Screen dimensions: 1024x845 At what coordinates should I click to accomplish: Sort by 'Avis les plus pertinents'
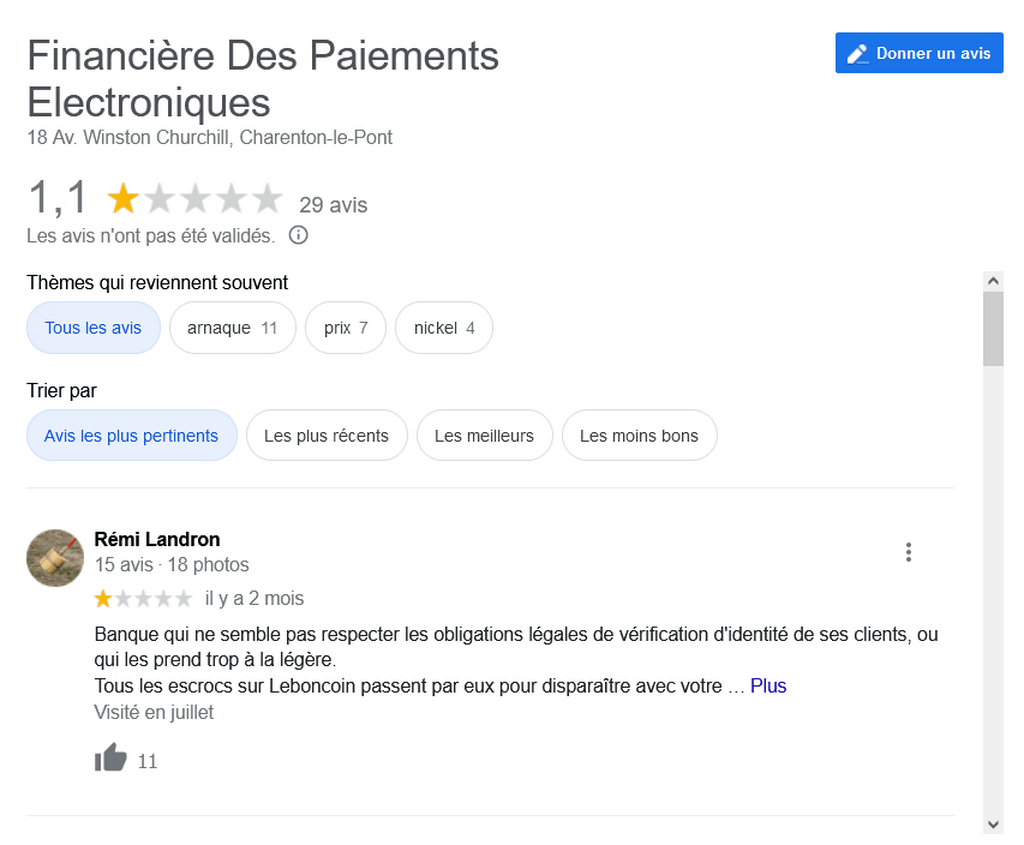coord(131,436)
